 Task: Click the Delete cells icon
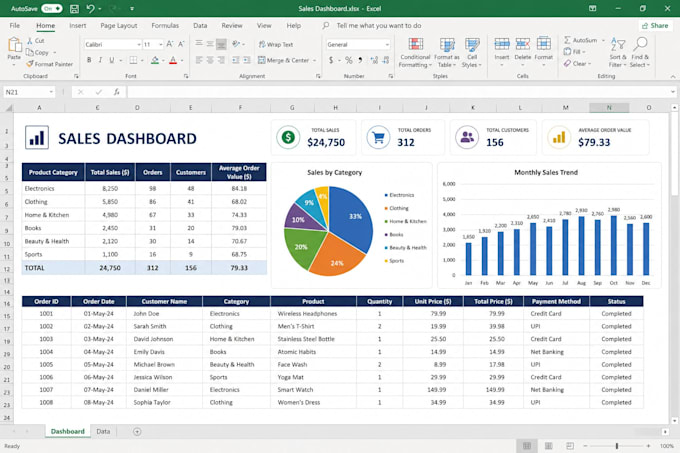click(523, 44)
